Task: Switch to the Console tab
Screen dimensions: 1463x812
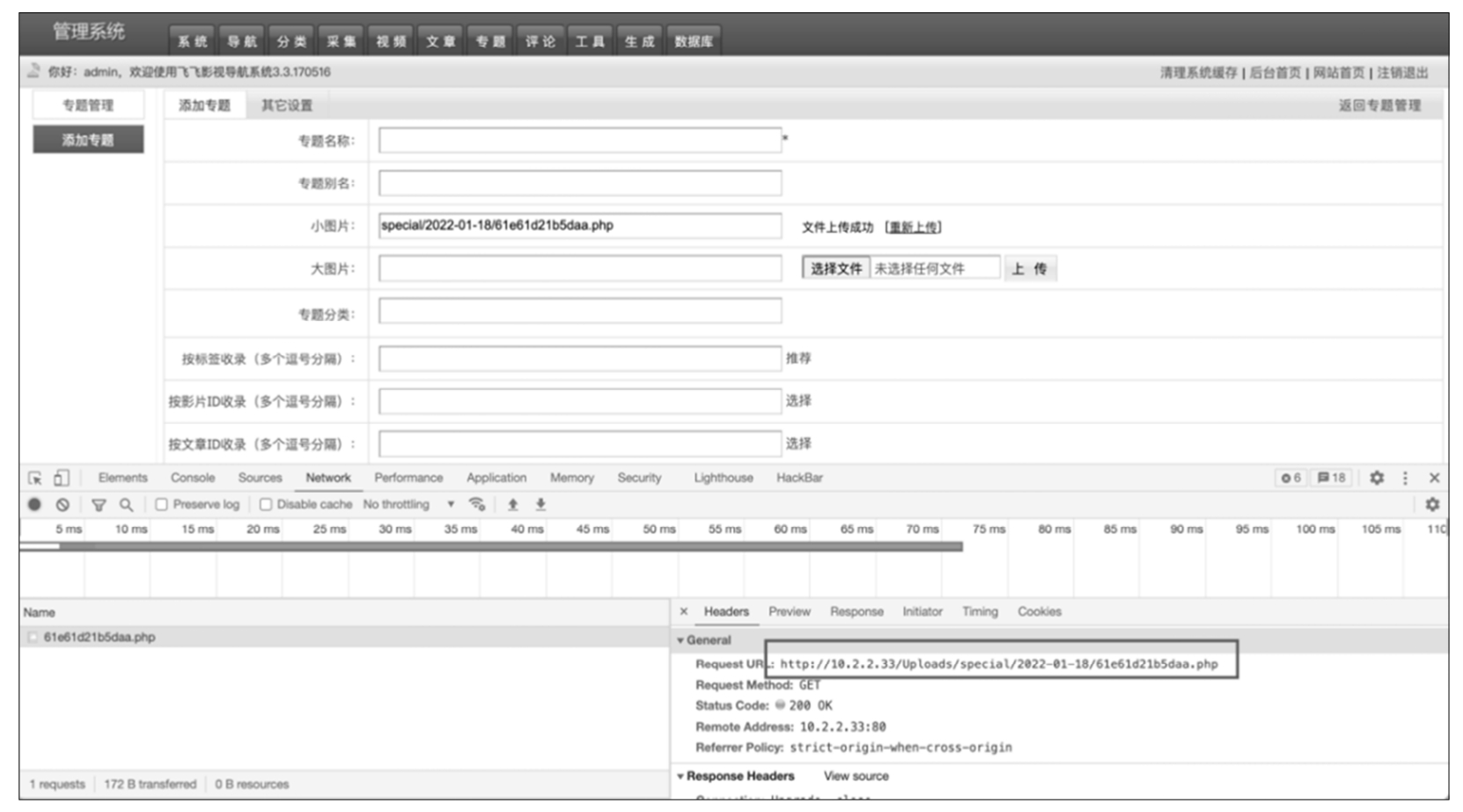Action: tap(193, 478)
